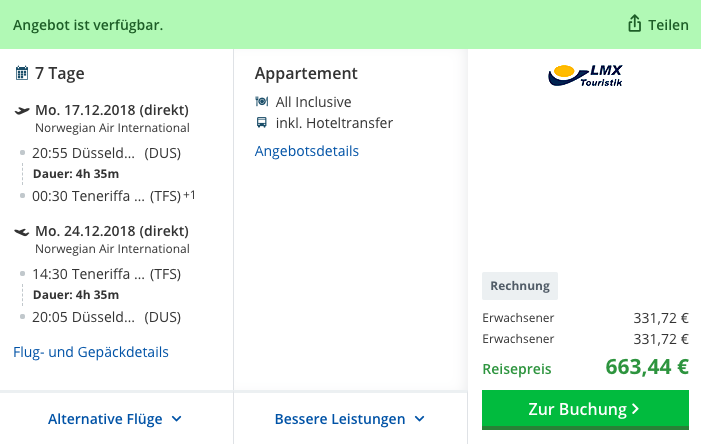Viewport: 701px width, 444px height.
Task: Click the outbound flight plane icon
Action: coord(21,110)
